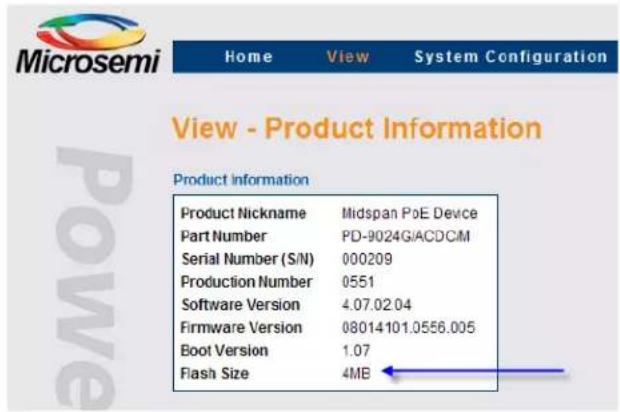Select the 'PD-9024G/ACDC/M' part number value
The height and width of the screenshot is (412, 620).
pyautogui.click(x=406, y=236)
